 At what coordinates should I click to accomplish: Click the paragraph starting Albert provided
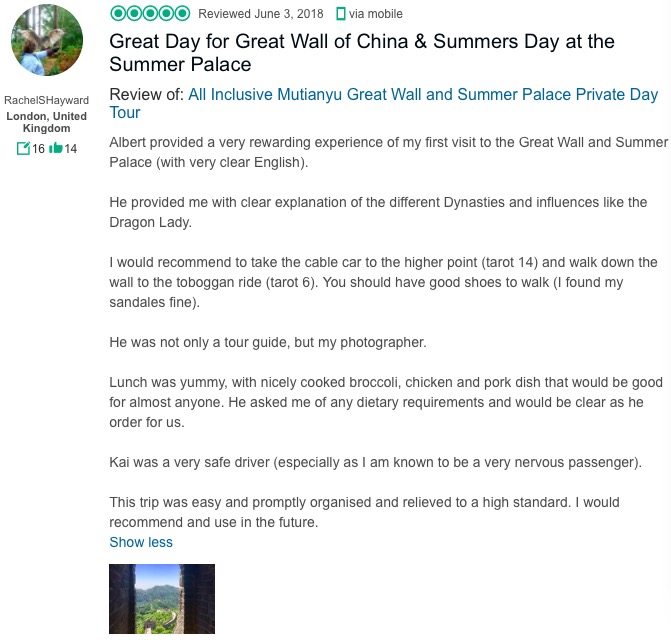(388, 152)
